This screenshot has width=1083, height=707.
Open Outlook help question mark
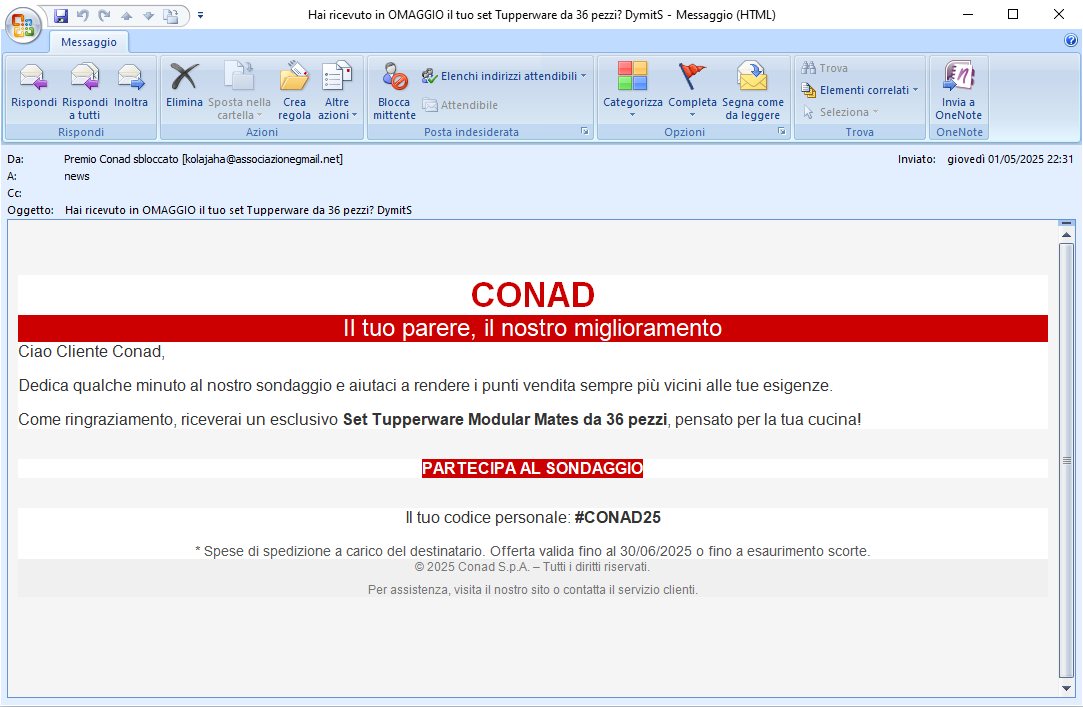point(1071,41)
